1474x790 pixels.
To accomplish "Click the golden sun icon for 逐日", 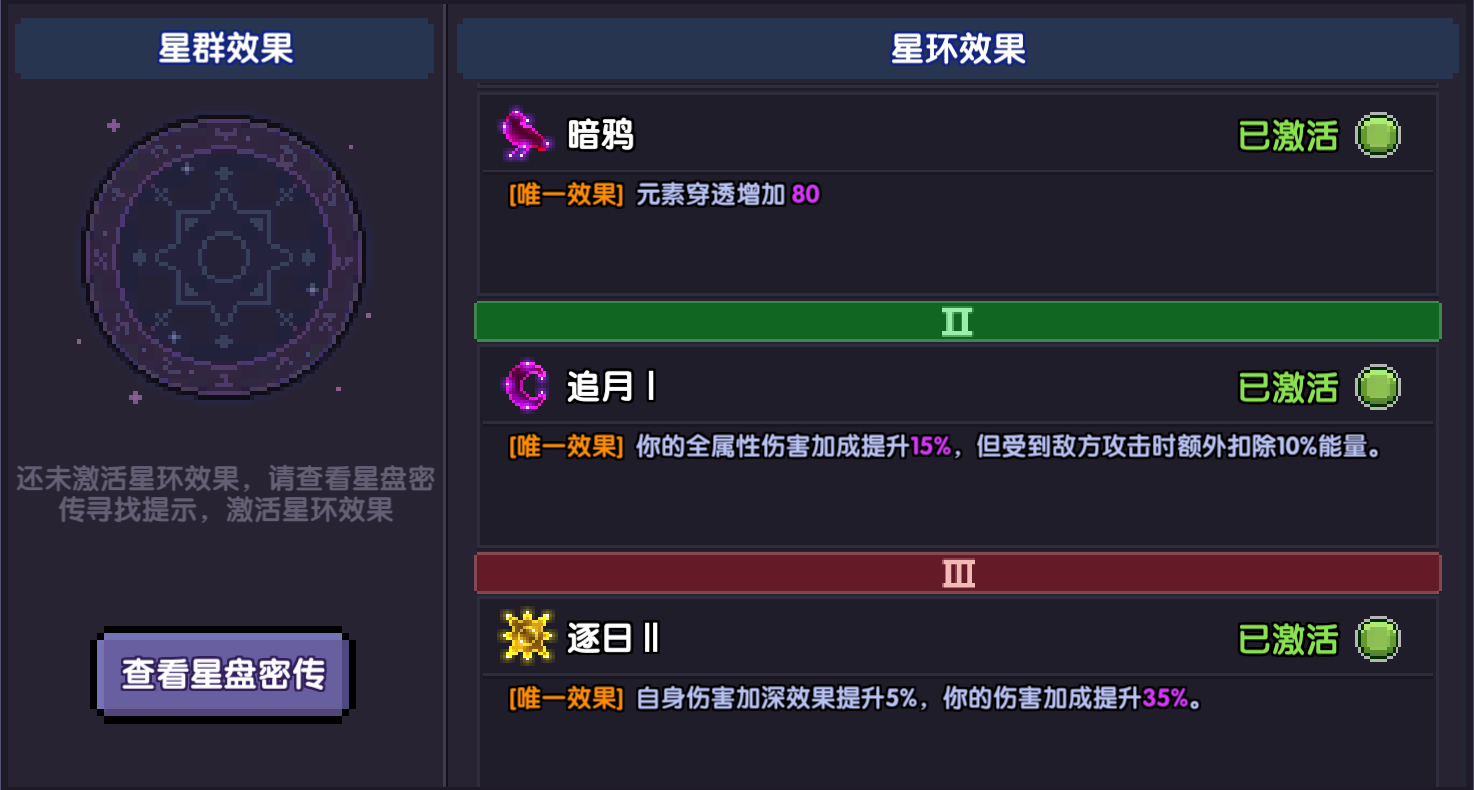I will 526,639.
